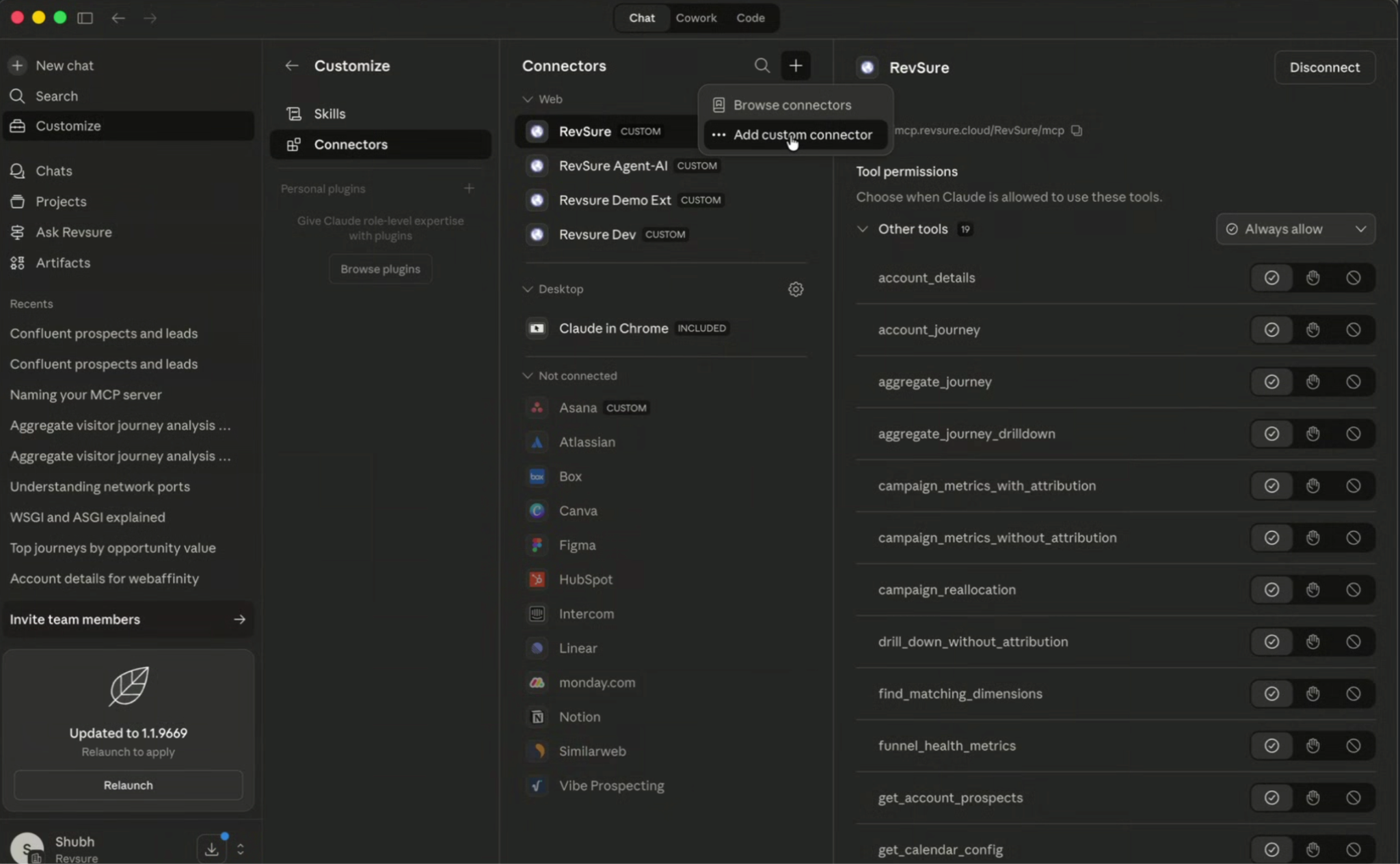1400x864 pixels.
Task: Open Search in the sidebar
Action: point(128,96)
